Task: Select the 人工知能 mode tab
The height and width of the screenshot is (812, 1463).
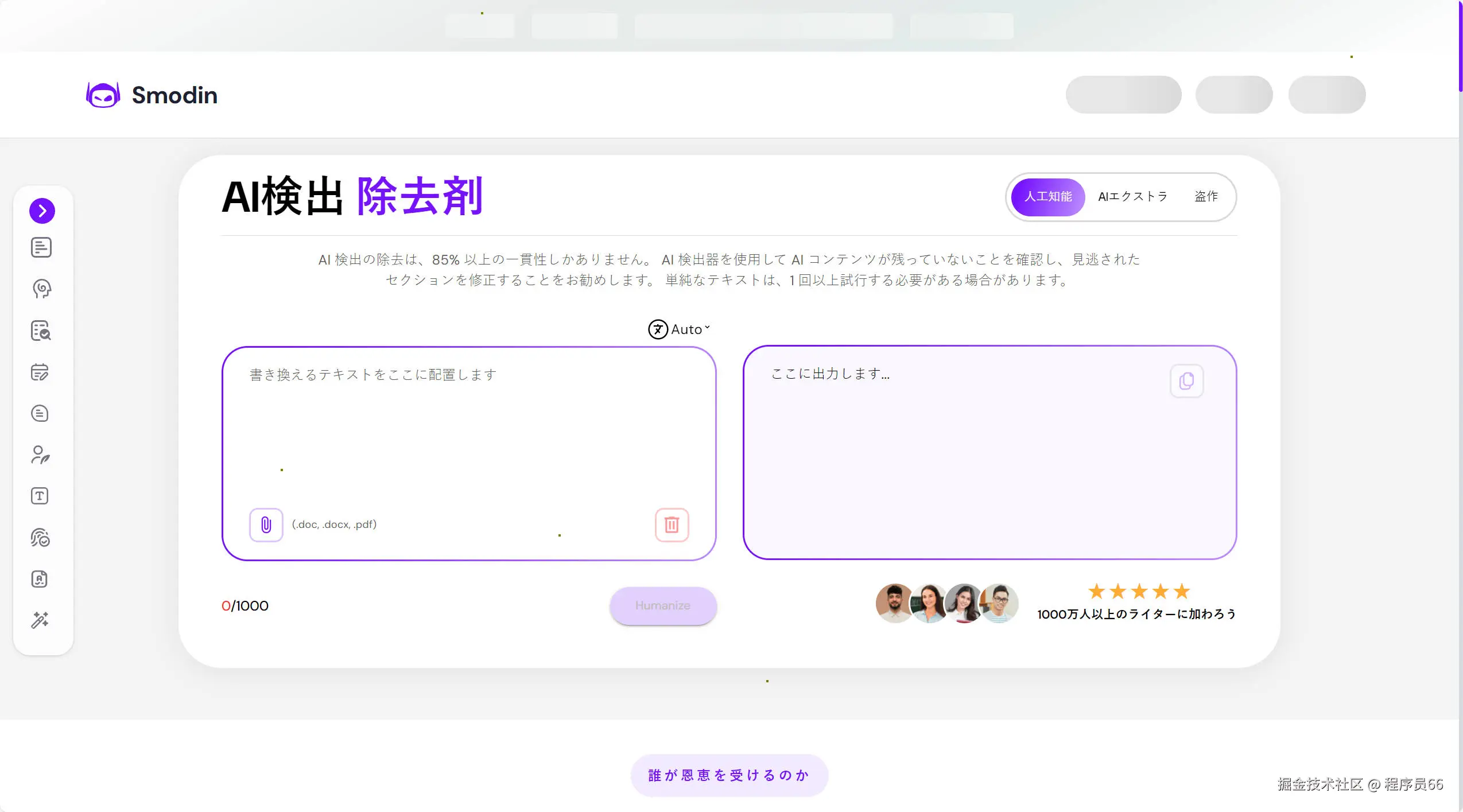Action: [1048, 197]
